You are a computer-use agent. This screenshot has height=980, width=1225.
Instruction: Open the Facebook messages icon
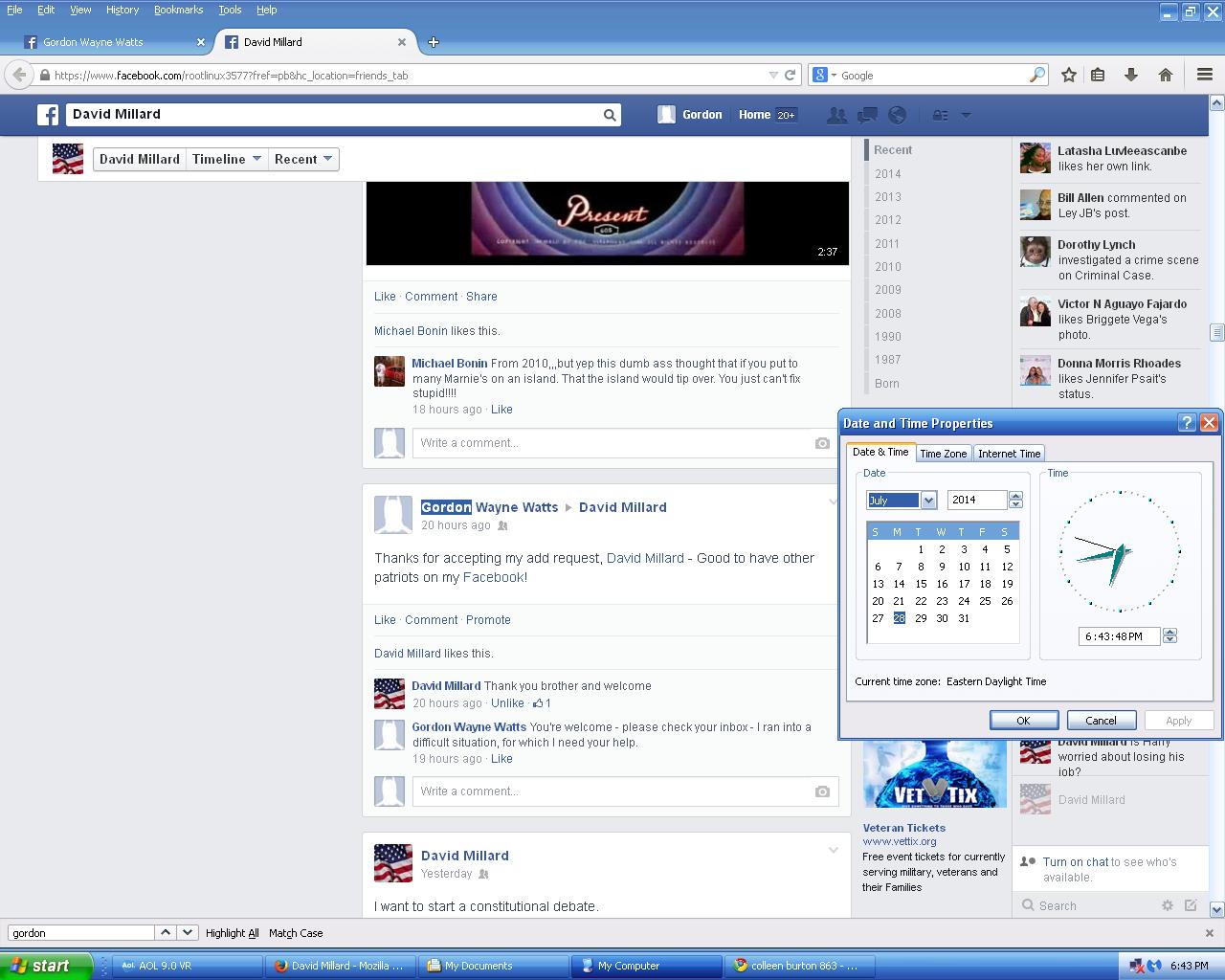[867, 115]
